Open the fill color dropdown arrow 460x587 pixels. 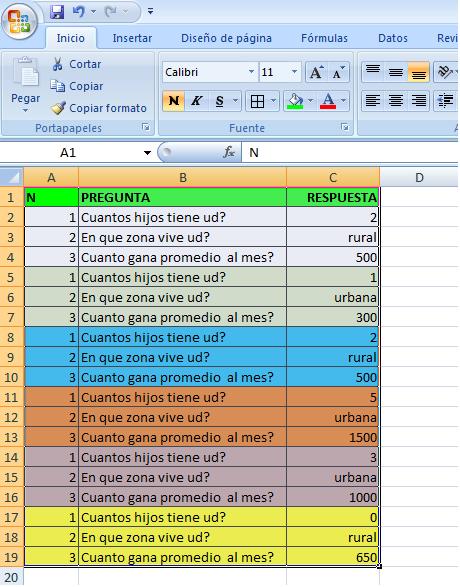click(310, 101)
